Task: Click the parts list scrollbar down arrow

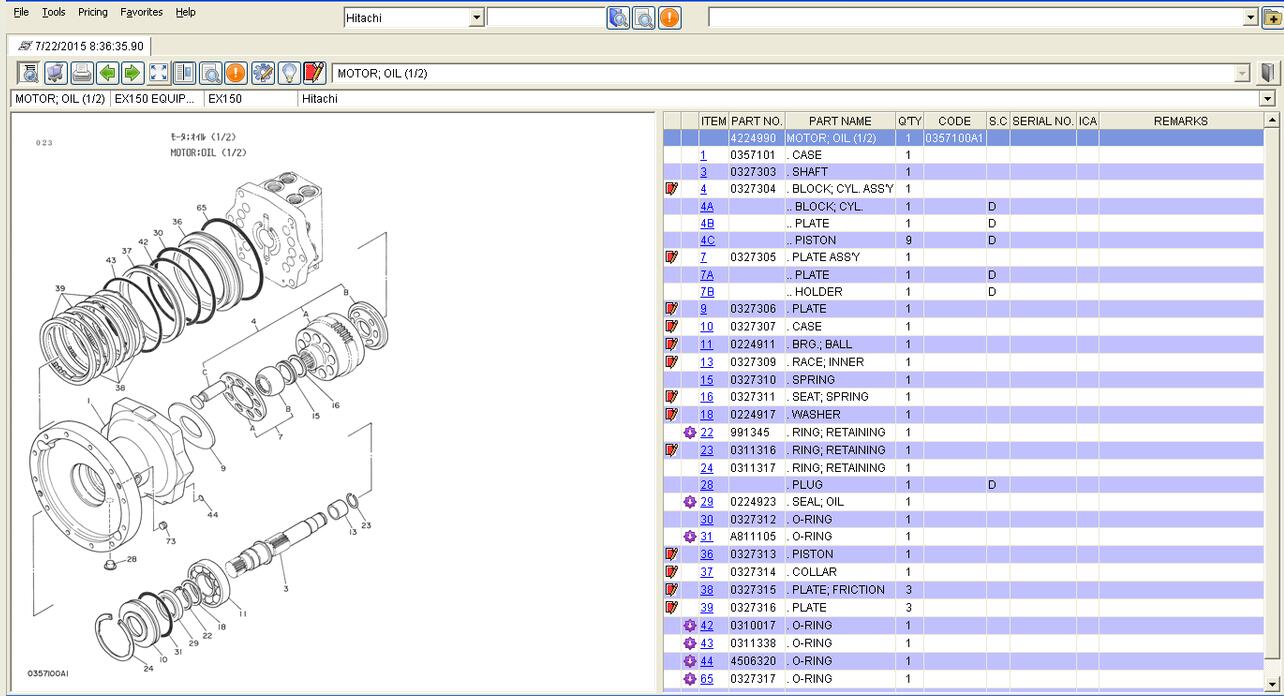Action: pos(1272,683)
